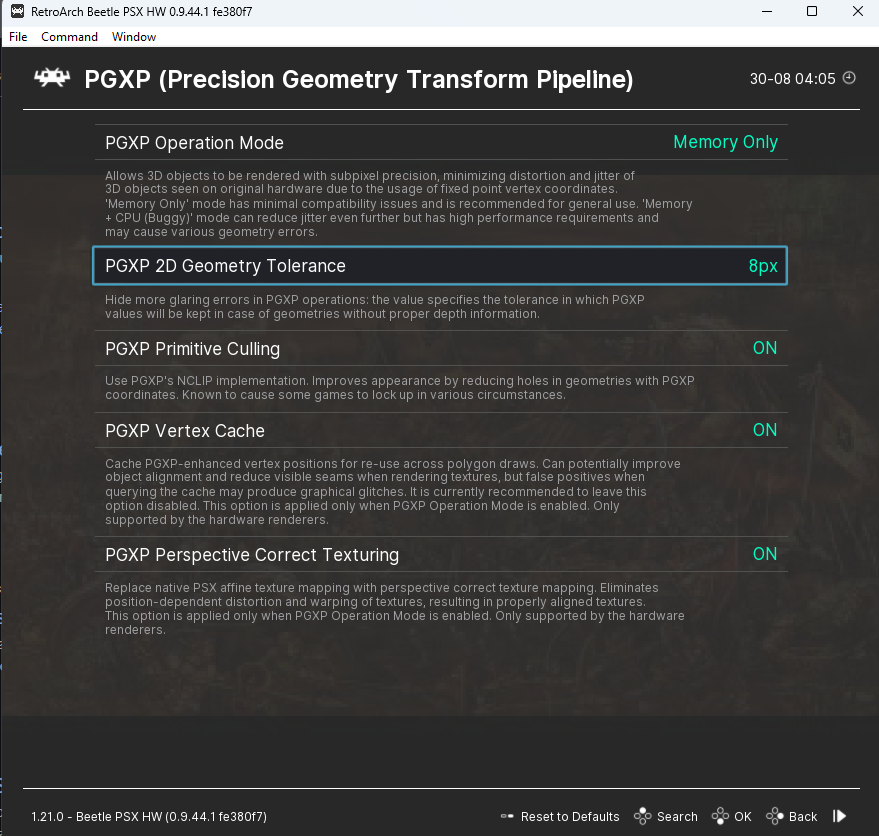Screen dimensions: 879x836
Task: Select PGXP Perspective Correct Texturing row label
Action: pos(252,555)
